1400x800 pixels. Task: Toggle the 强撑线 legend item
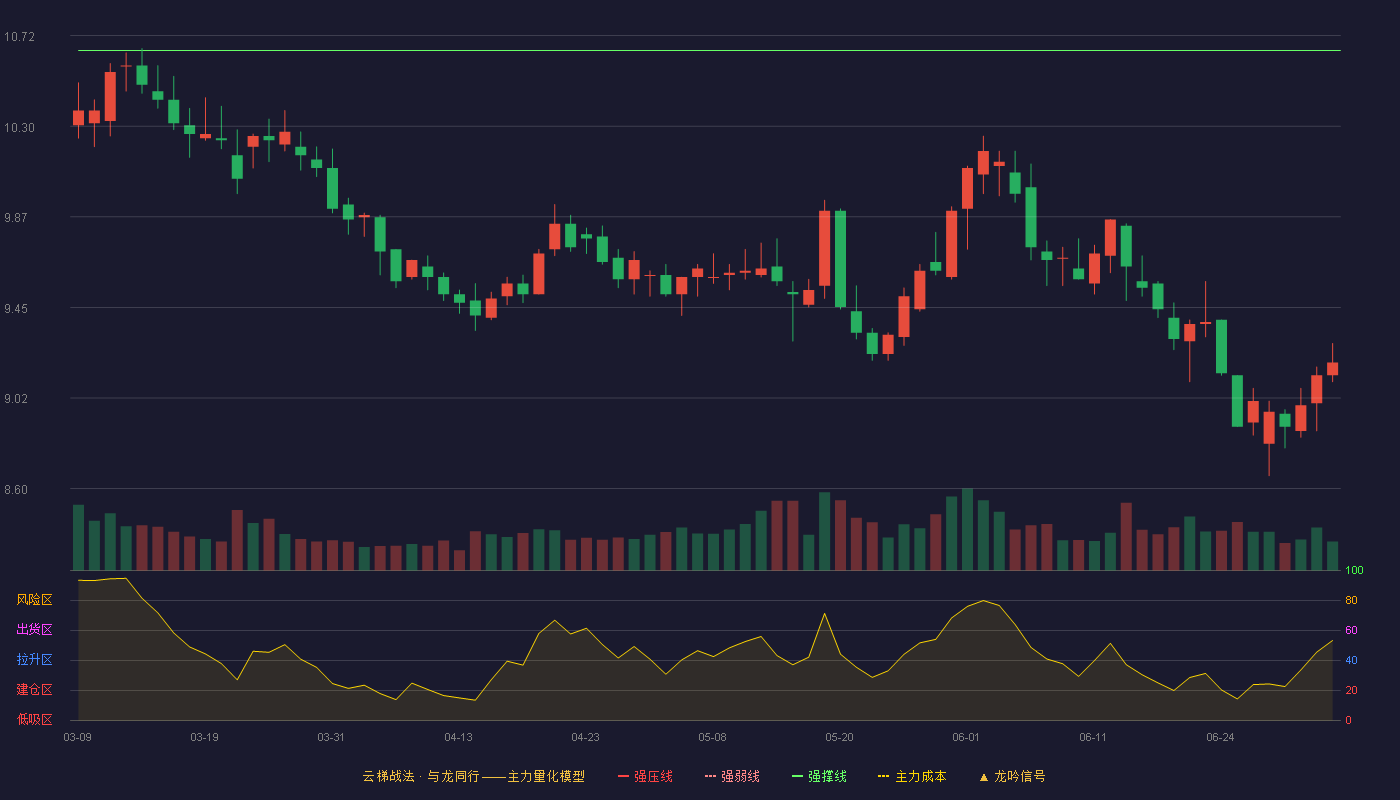[x=819, y=776]
